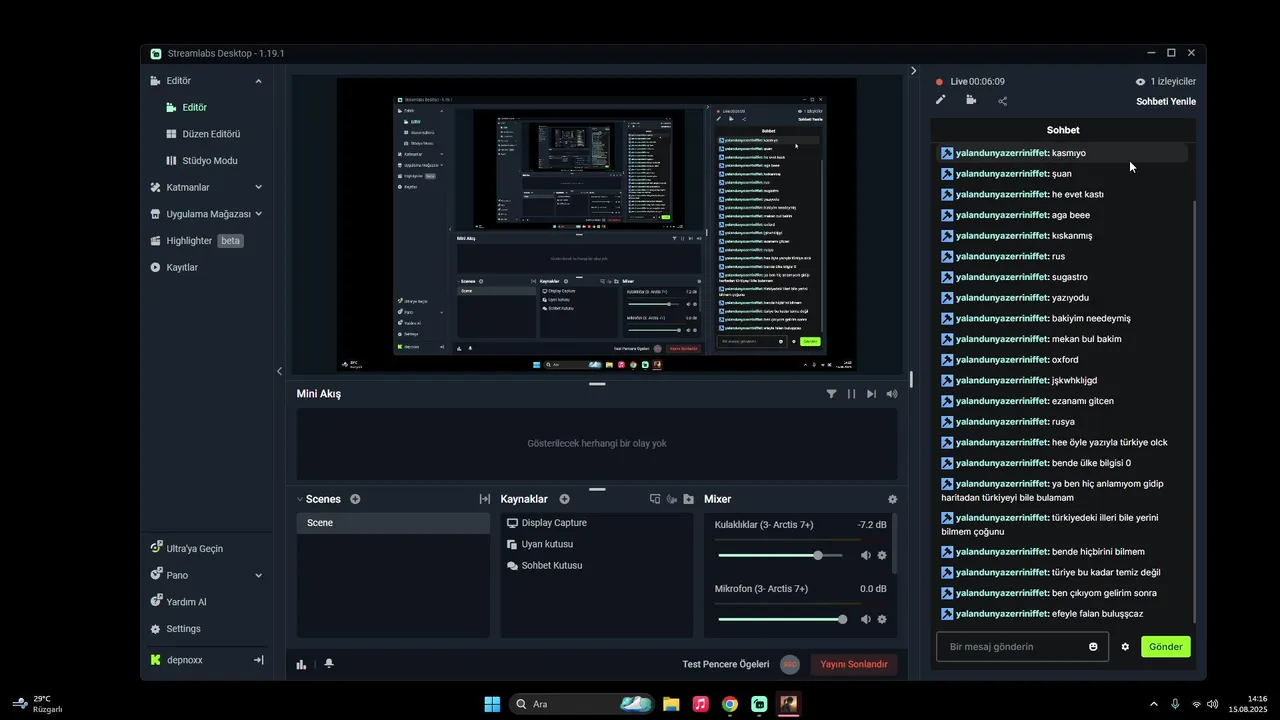Open the scene transitions icon in the Scenes header
This screenshot has width=1280, height=720.
[x=484, y=499]
